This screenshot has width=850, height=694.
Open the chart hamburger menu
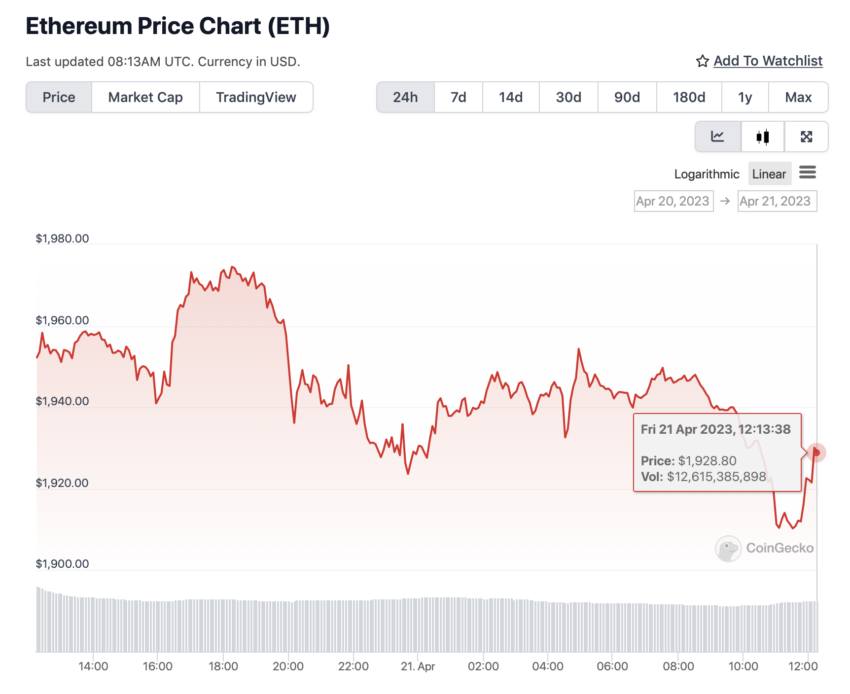[x=808, y=173]
